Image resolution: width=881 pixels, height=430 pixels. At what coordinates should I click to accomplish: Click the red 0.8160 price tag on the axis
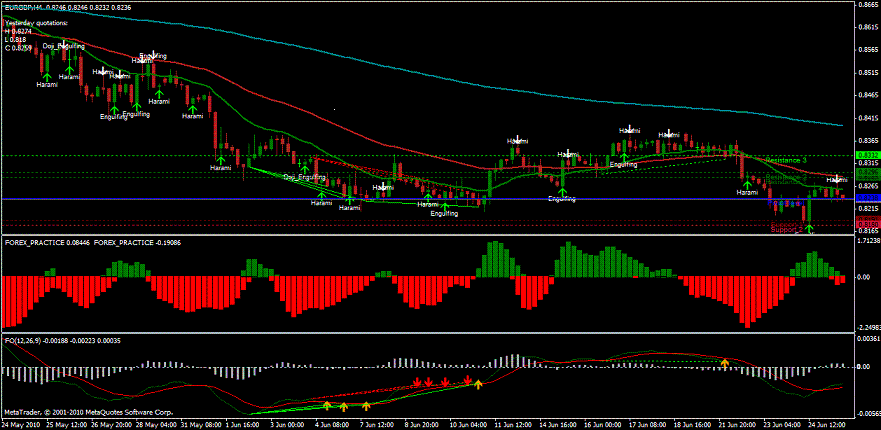(x=868, y=223)
